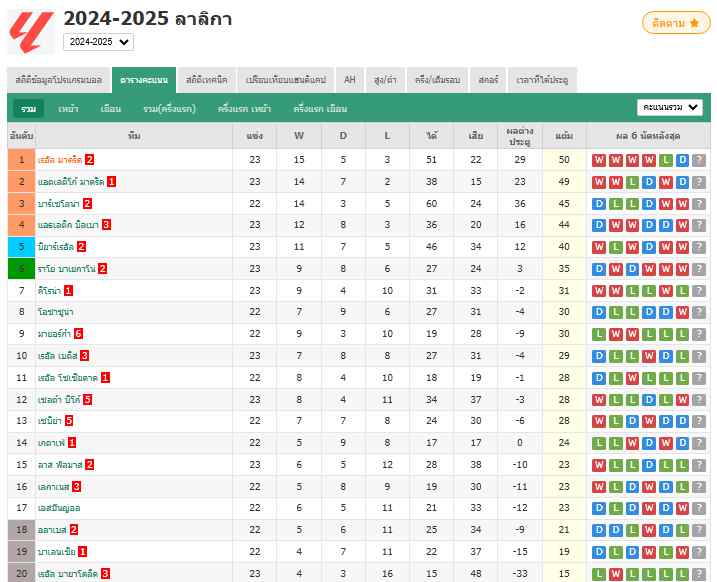Click the gray ? icon in rank 7 row

click(x=699, y=291)
